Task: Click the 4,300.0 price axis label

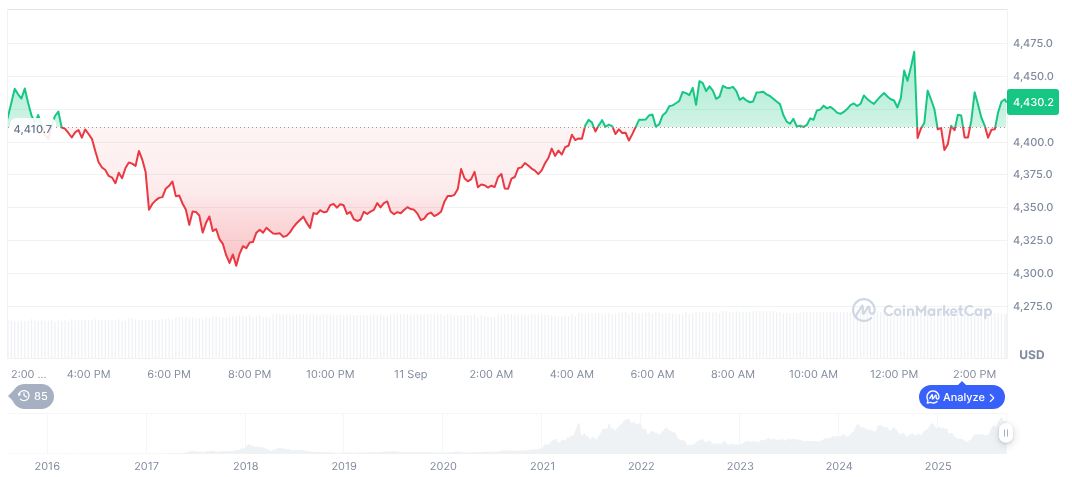Action: [1032, 273]
